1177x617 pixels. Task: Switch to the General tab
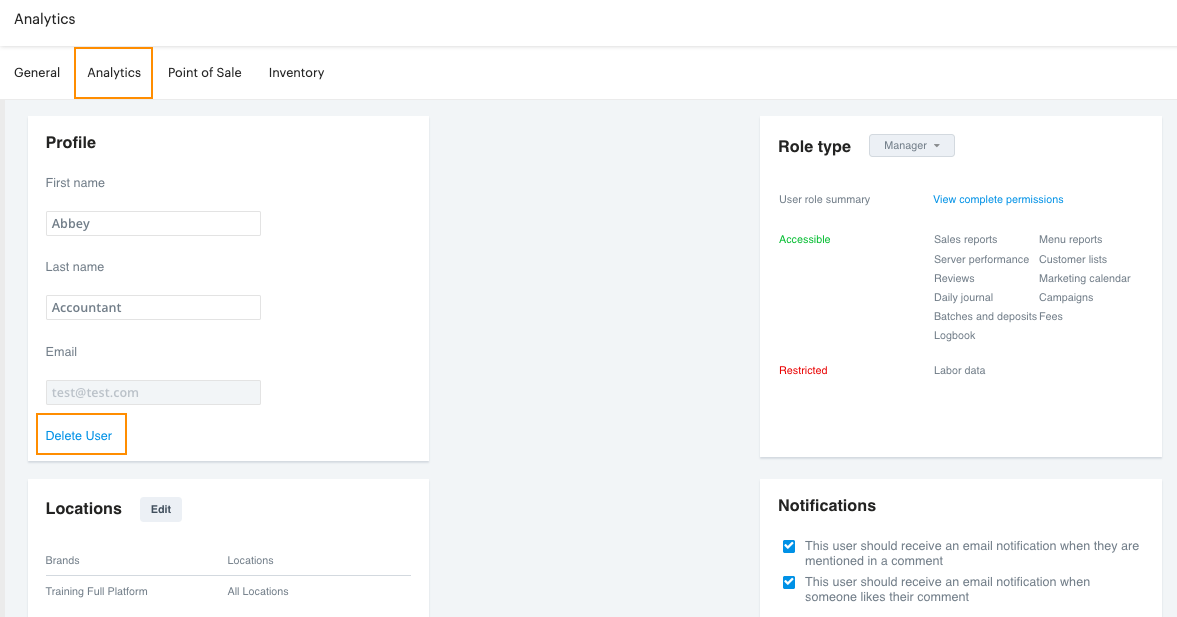coord(37,72)
